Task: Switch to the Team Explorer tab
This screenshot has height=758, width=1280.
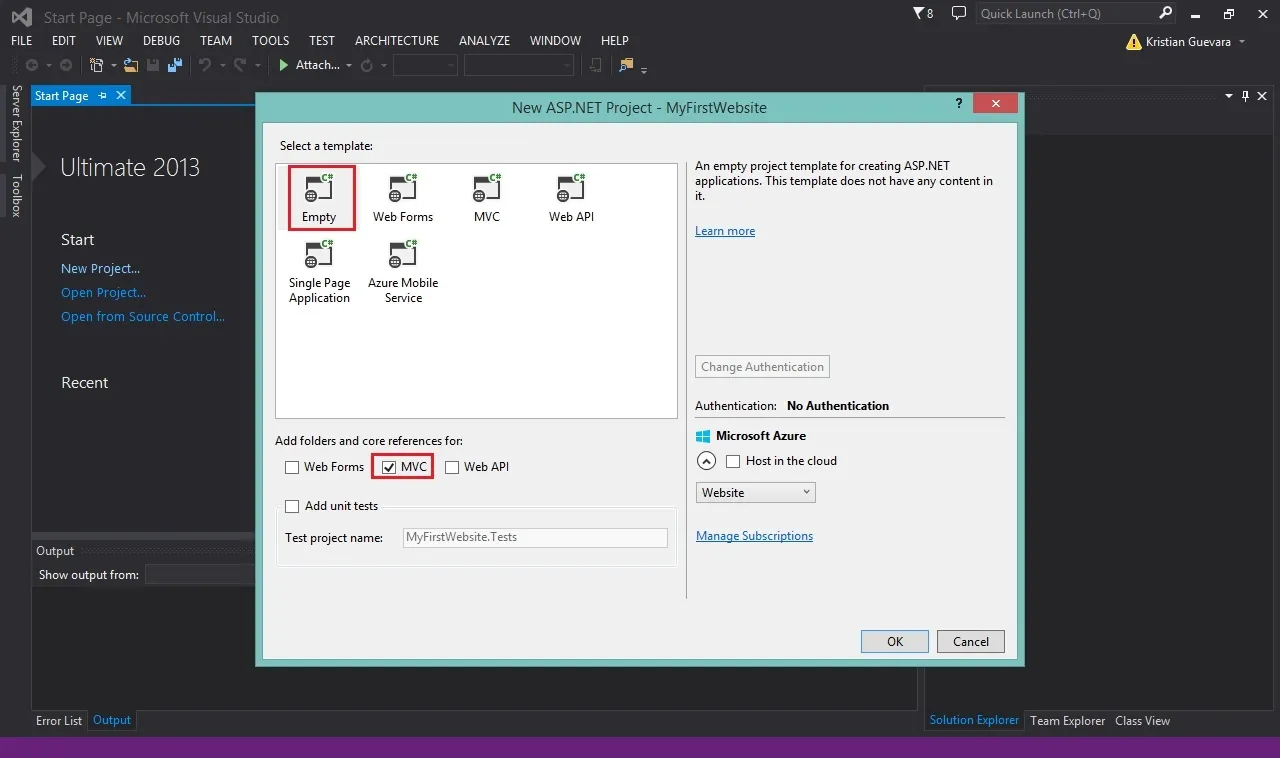Action: tap(1068, 721)
